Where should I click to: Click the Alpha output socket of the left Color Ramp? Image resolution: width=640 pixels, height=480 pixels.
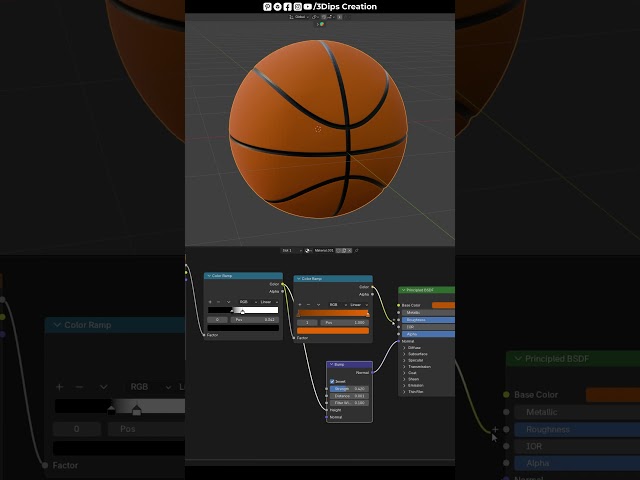[x=282, y=291]
